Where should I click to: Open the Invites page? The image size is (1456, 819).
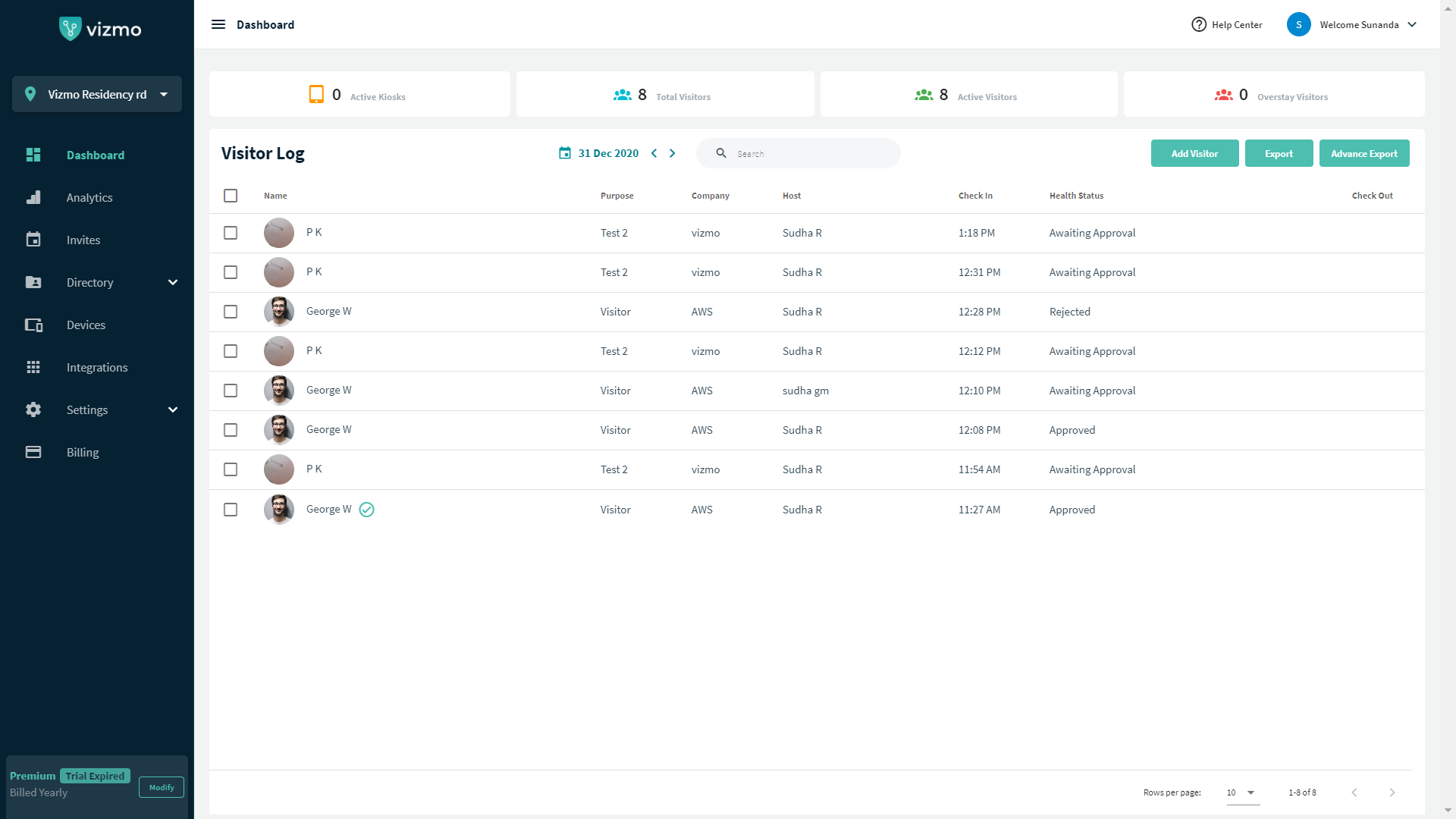coord(83,240)
